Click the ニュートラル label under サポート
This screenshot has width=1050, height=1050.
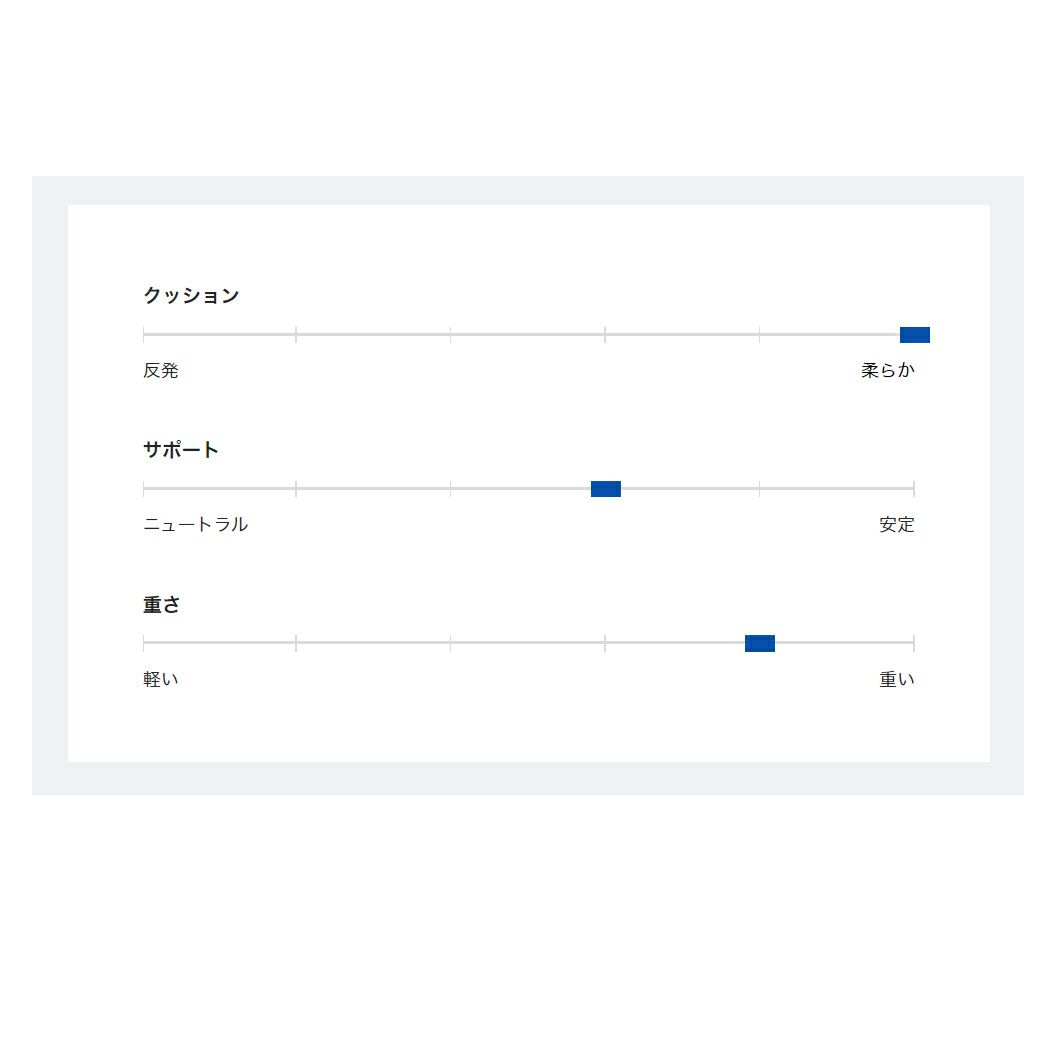point(195,524)
